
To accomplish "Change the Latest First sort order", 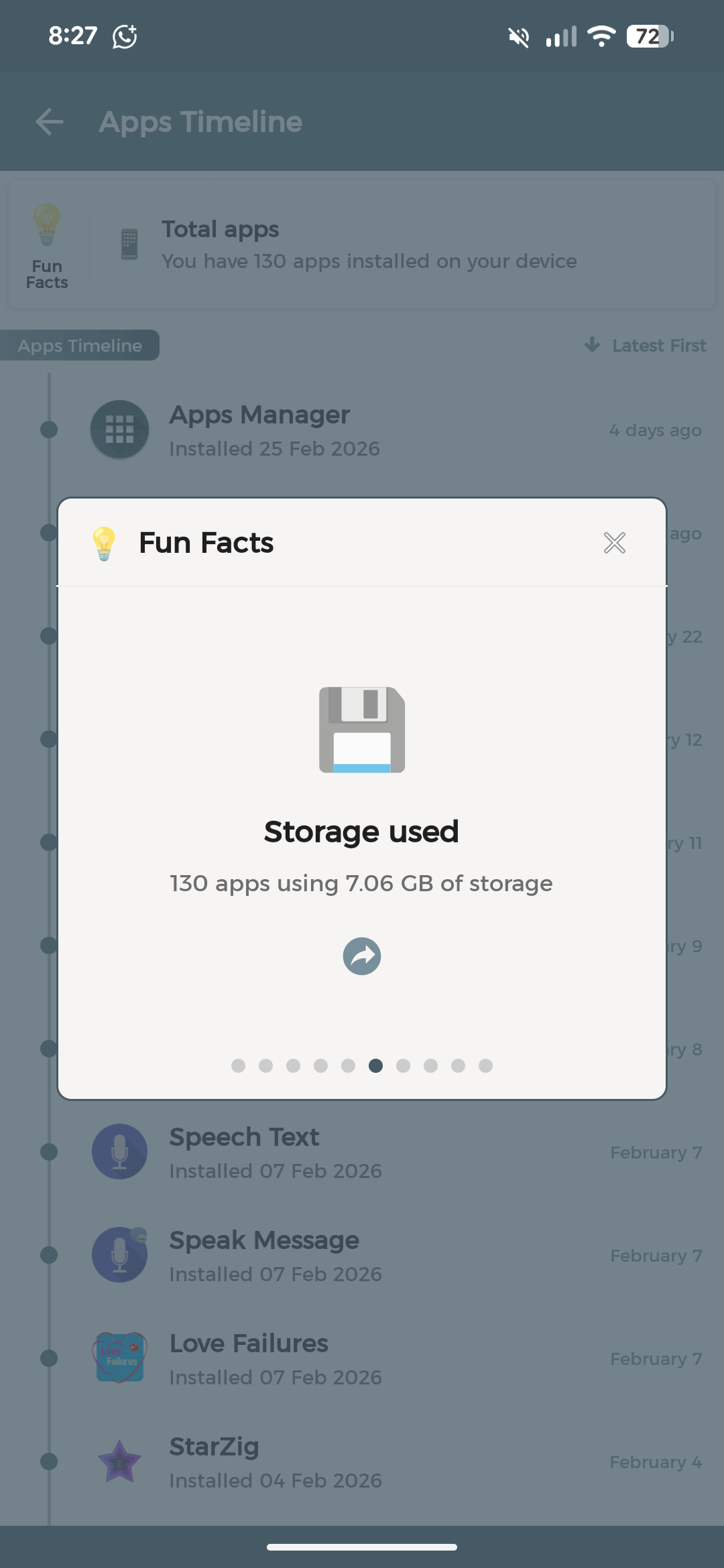I will [x=646, y=346].
